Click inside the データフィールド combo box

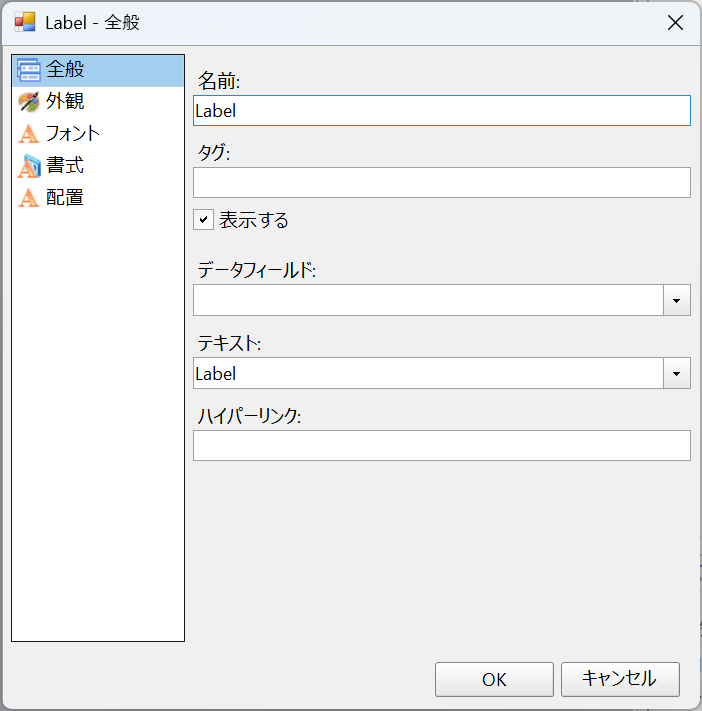(429, 300)
